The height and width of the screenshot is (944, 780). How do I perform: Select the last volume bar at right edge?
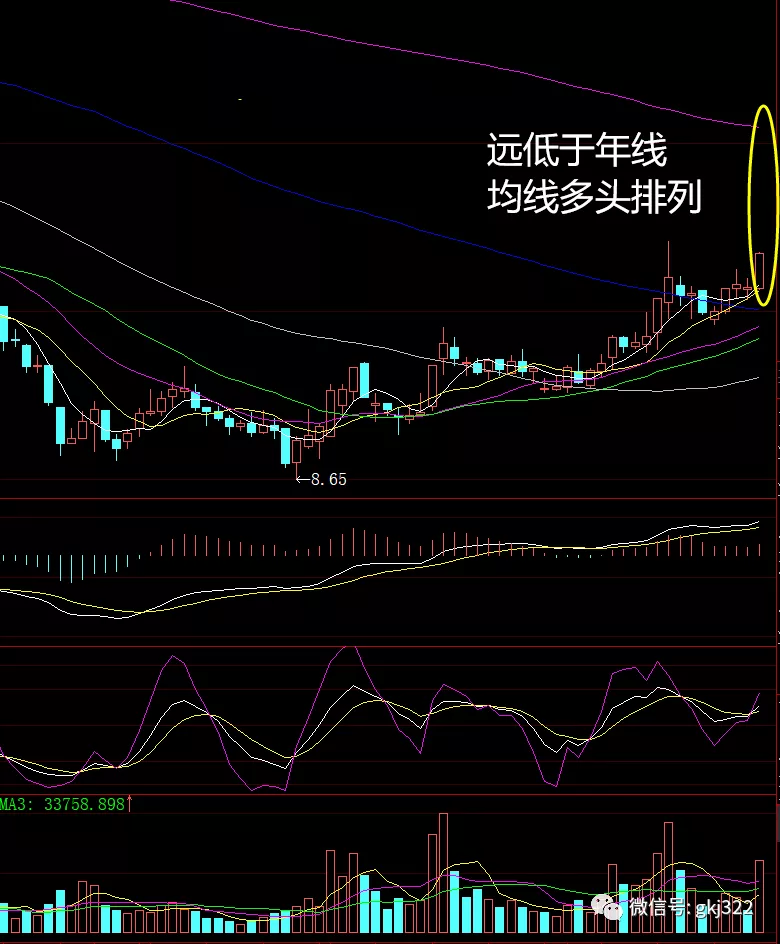click(x=760, y=895)
